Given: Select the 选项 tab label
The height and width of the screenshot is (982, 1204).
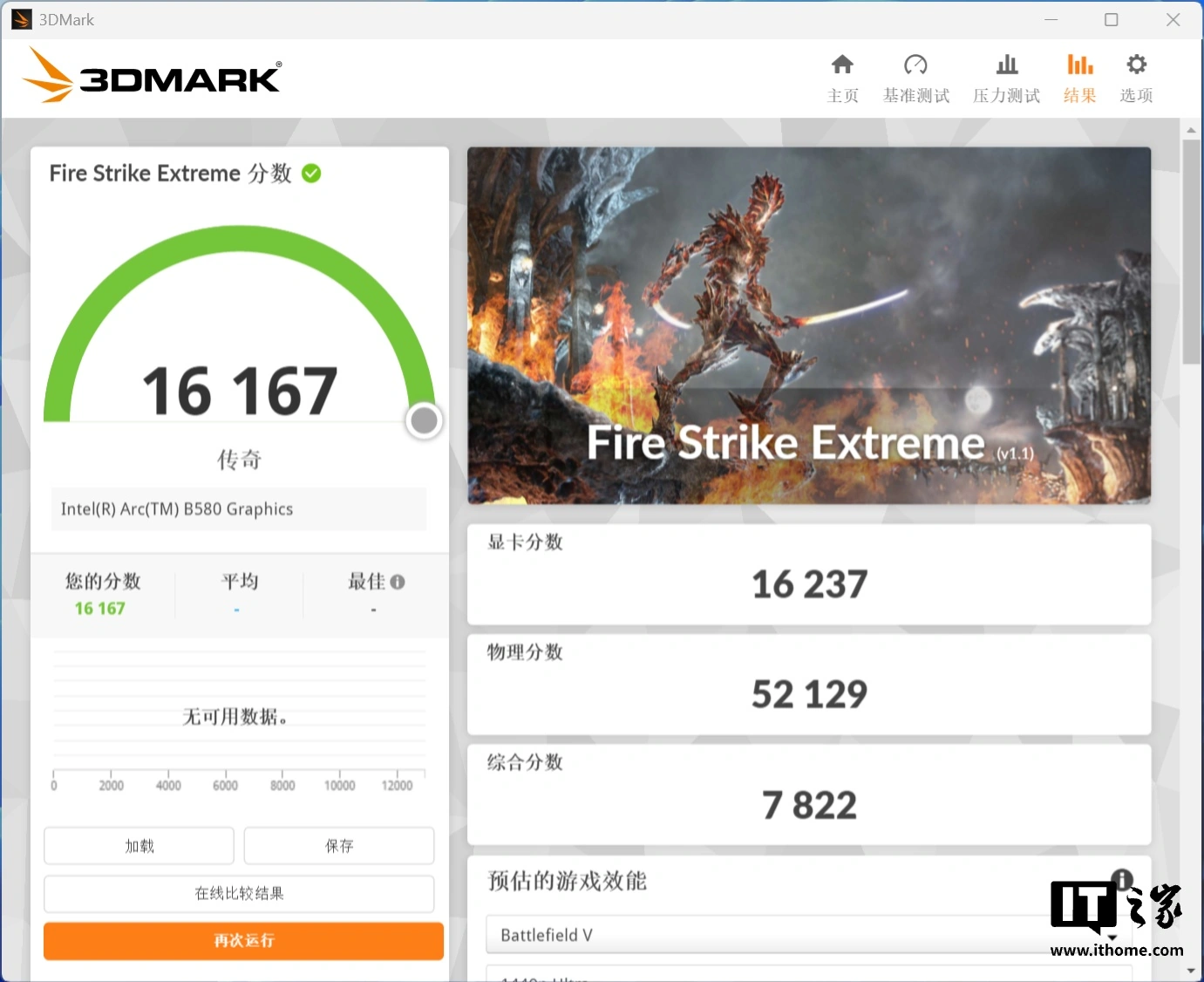Looking at the screenshot, I should 1136,95.
